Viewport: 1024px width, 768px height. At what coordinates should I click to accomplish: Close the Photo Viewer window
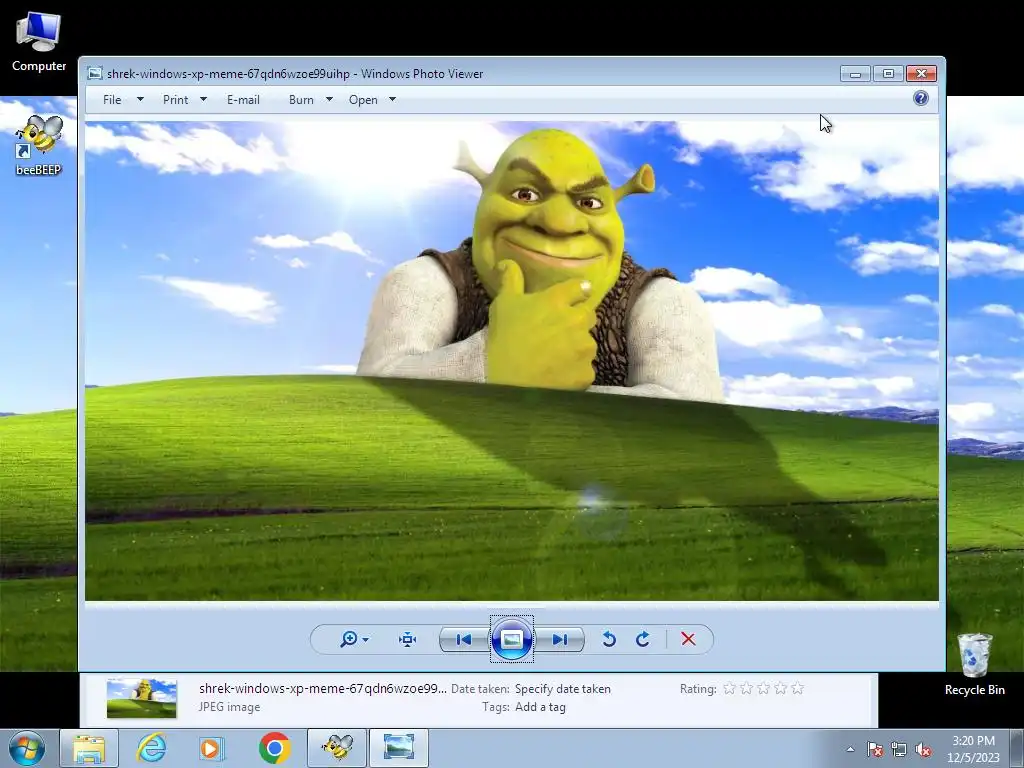[921, 74]
